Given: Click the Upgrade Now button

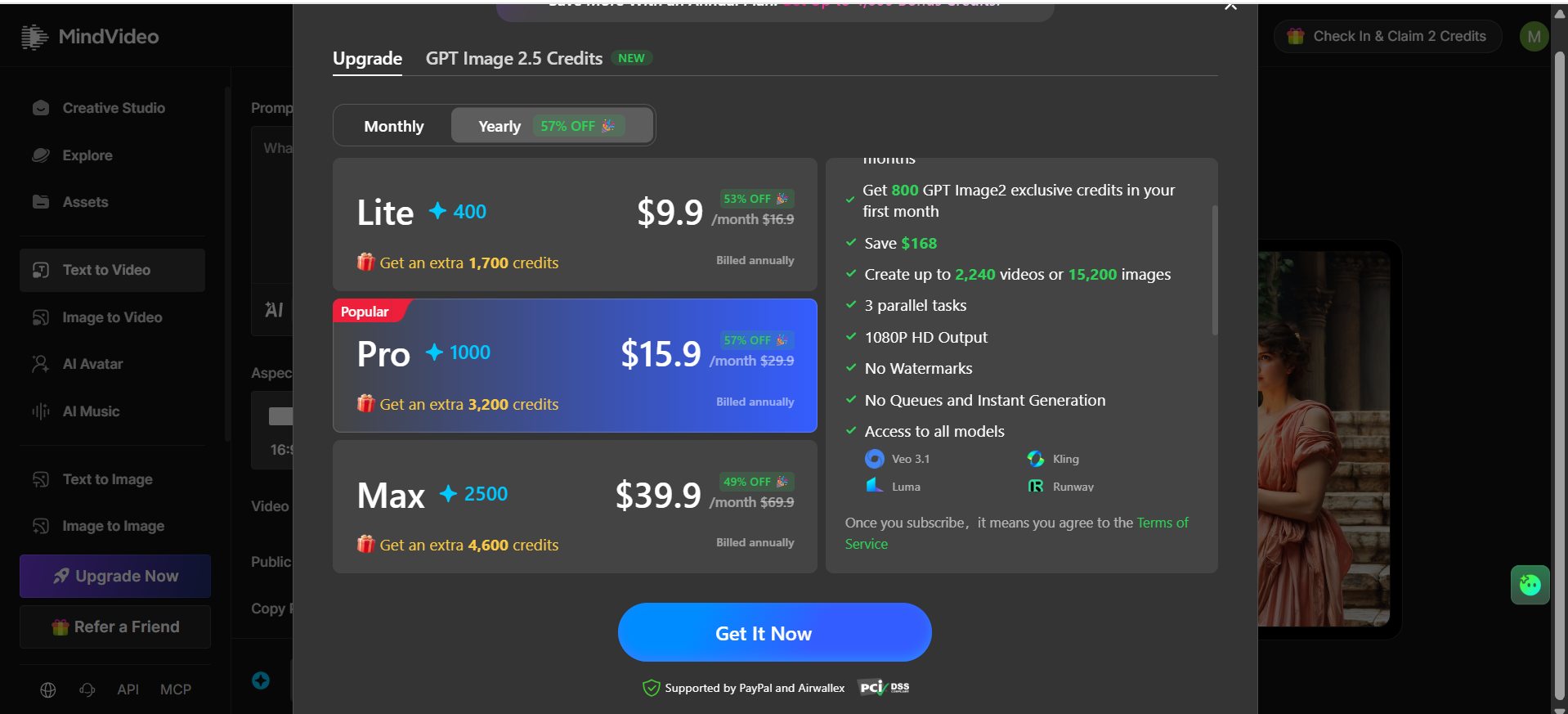Looking at the screenshot, I should click(x=115, y=576).
